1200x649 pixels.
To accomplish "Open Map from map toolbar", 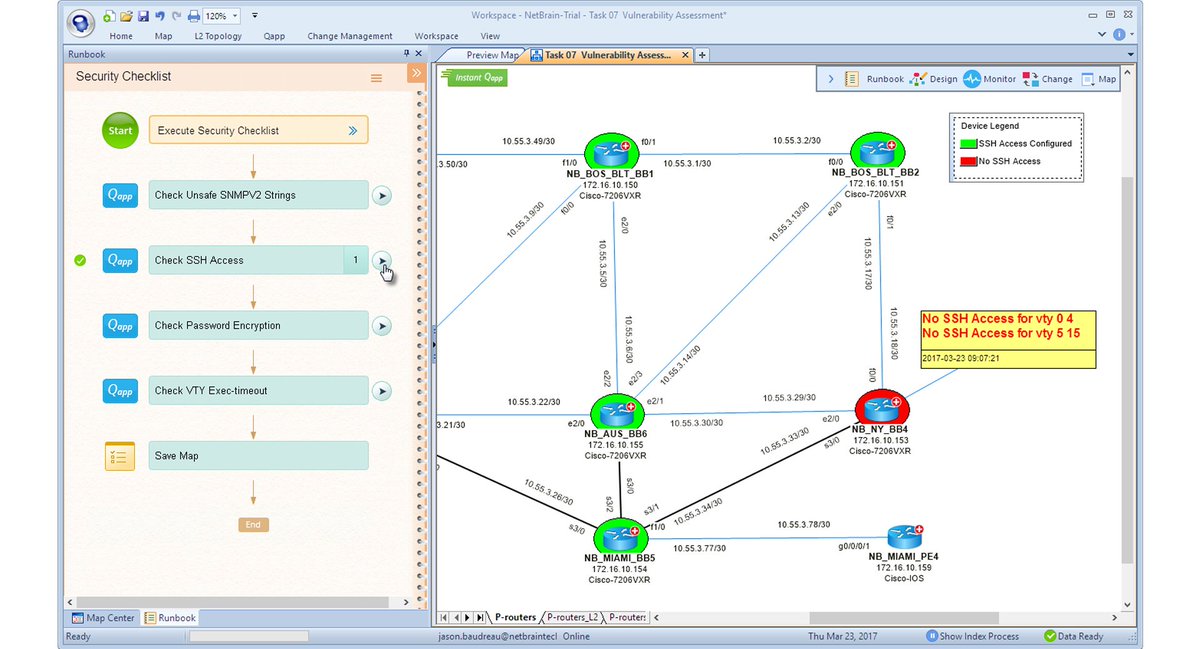I will (x=1098, y=79).
